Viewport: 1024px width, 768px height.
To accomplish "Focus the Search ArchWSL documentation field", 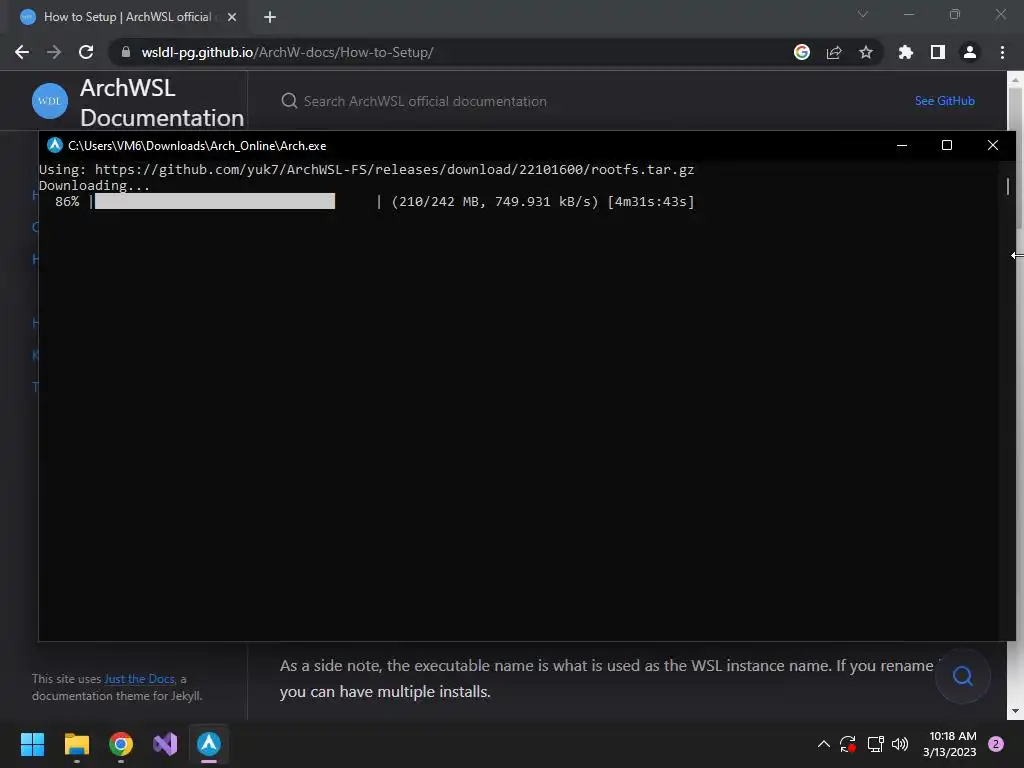I will click(425, 101).
